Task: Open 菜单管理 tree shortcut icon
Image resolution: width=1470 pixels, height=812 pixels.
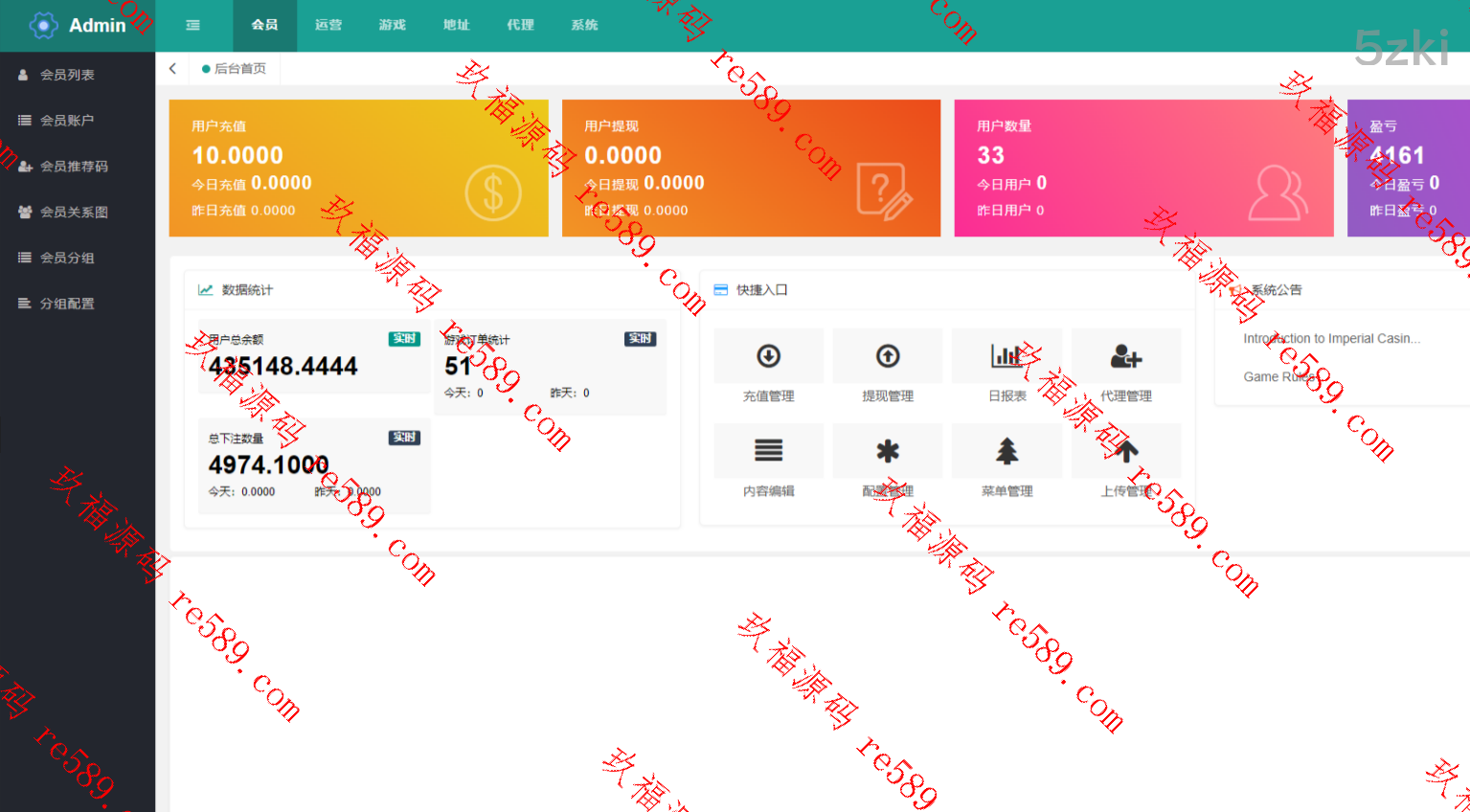Action: (x=1006, y=451)
